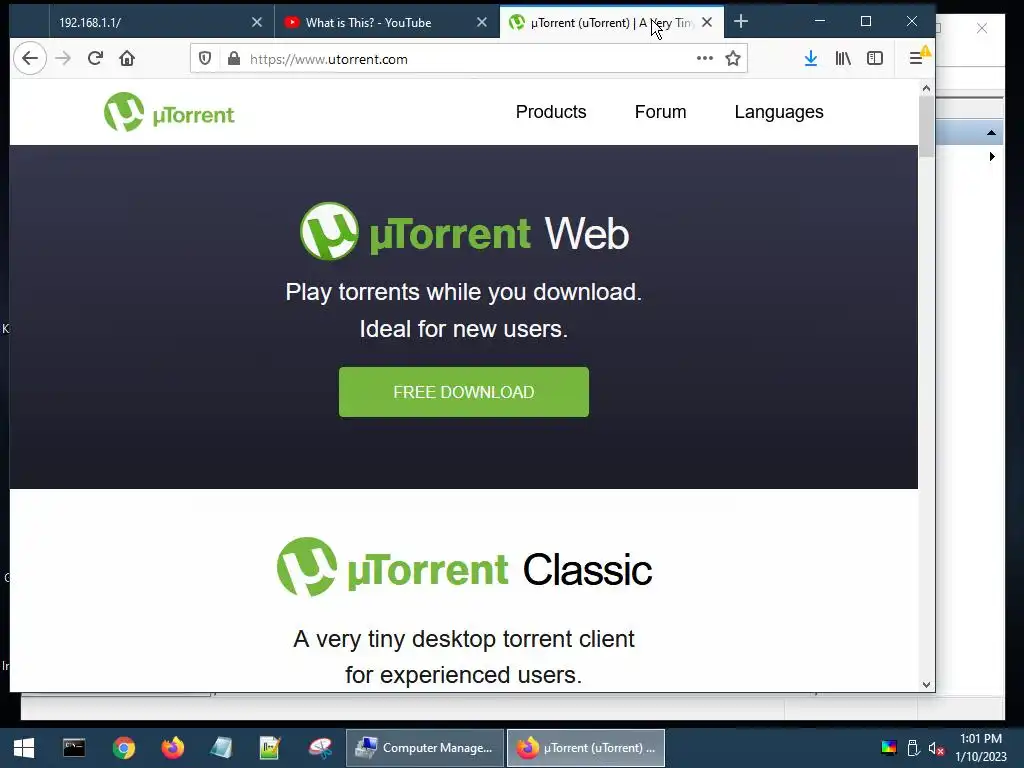The height and width of the screenshot is (768, 1024).
Task: Show site security padlock info
Action: 234,59
